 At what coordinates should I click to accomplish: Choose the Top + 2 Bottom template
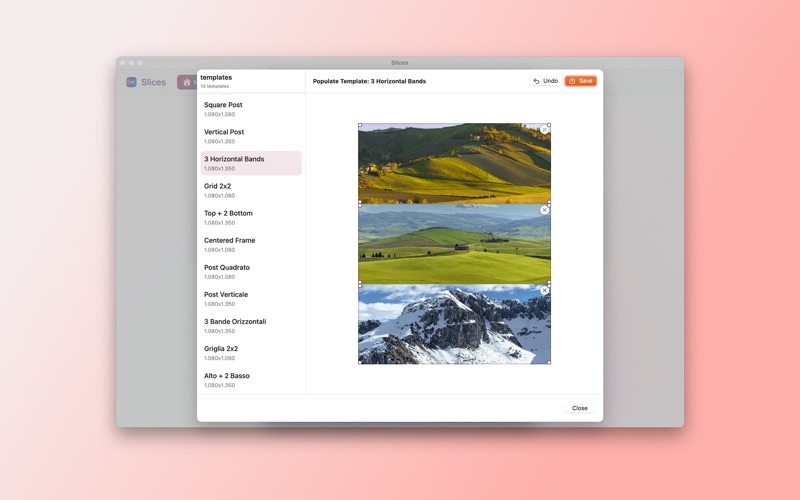pos(251,217)
